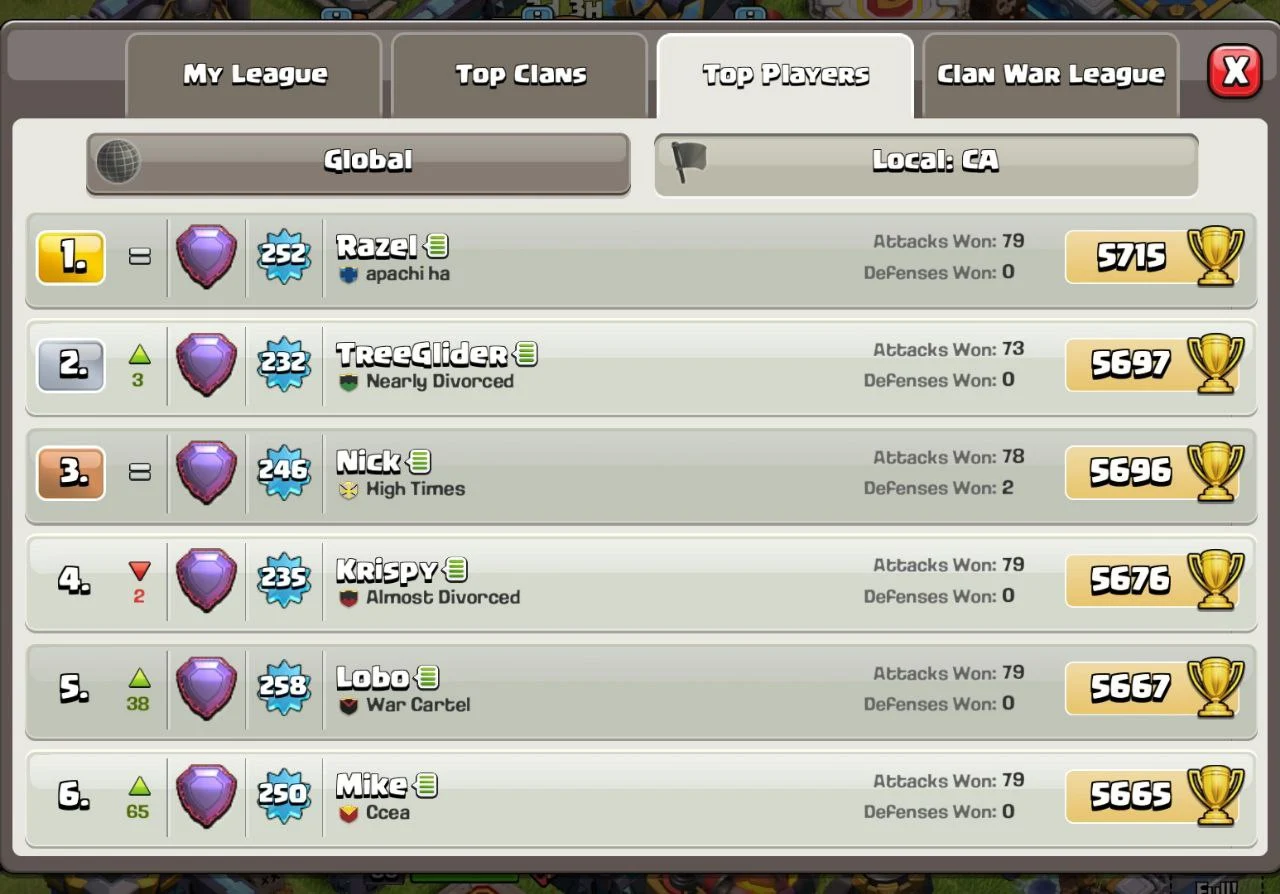Image resolution: width=1280 pixels, height=894 pixels.
Task: Click the level 250 badge for Mike
Action: coord(284,795)
